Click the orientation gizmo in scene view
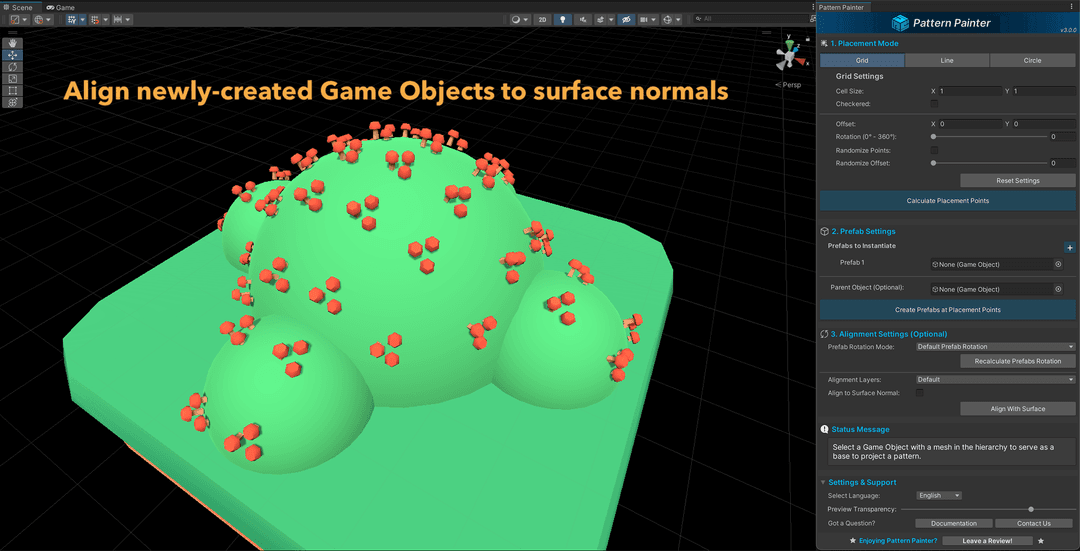This screenshot has height=551, width=1080. click(789, 57)
